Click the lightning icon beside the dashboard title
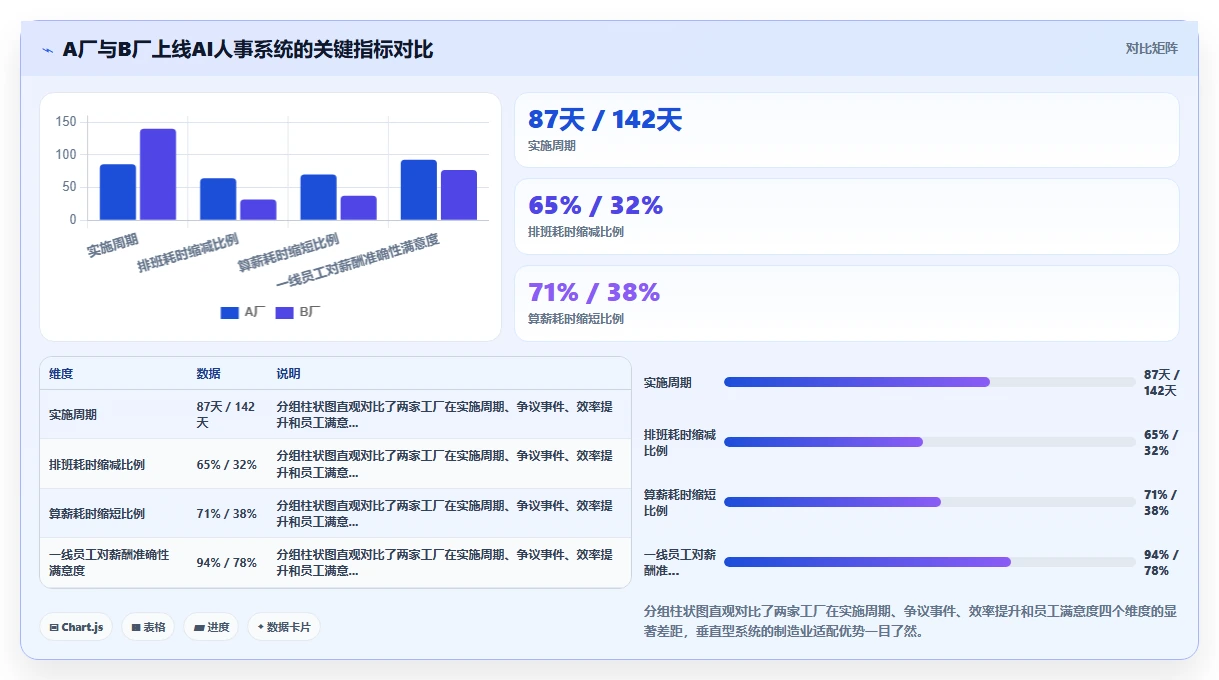 click(47, 50)
